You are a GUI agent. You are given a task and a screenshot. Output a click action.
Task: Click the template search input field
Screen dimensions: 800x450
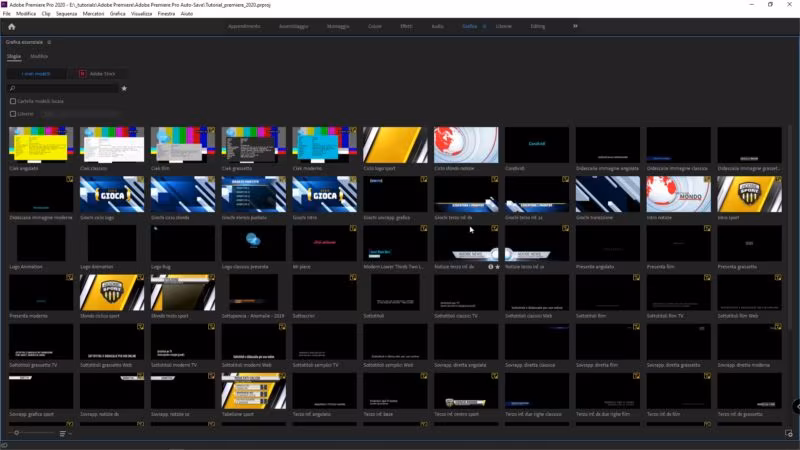(64, 88)
